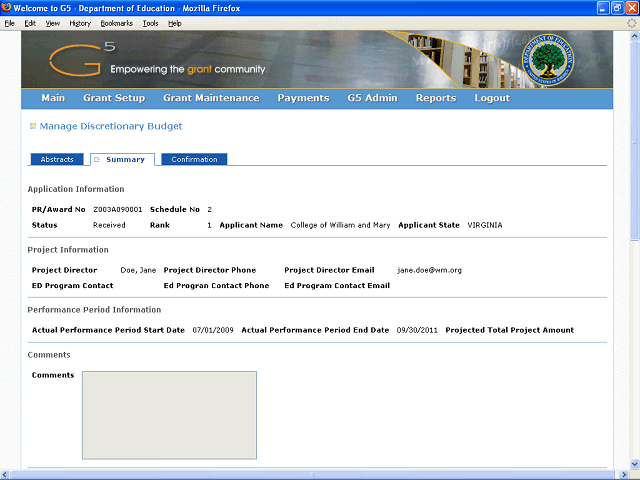The height and width of the screenshot is (480, 640).
Task: Close the Firefox window
Action: pos(632,8)
